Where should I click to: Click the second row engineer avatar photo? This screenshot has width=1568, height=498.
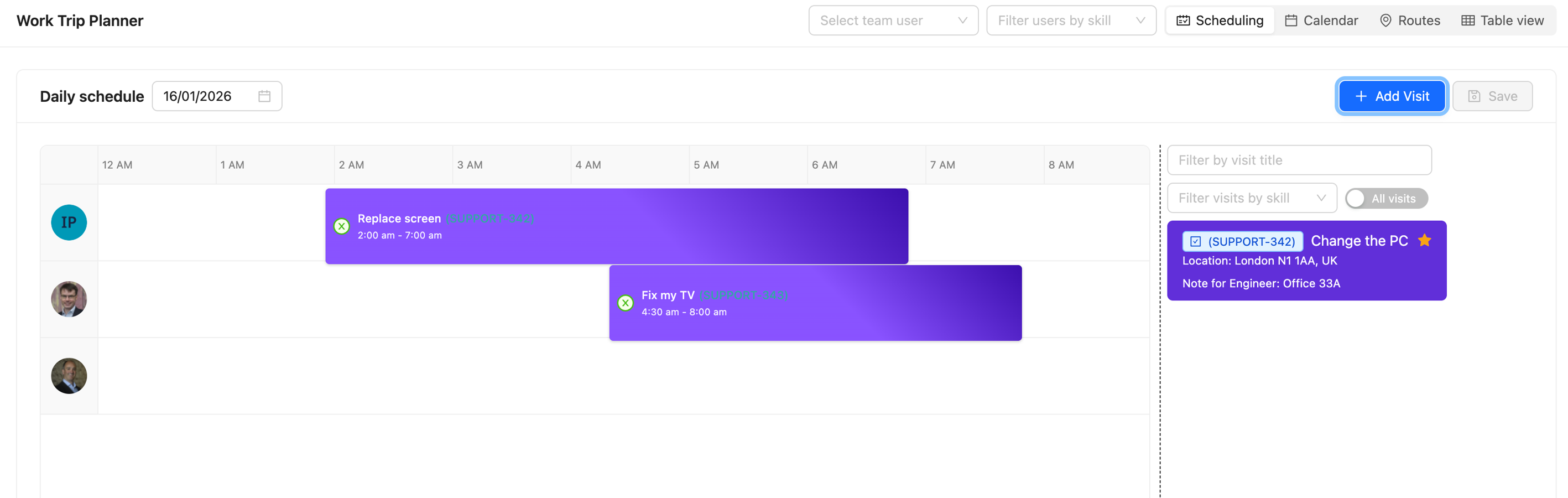click(x=69, y=299)
